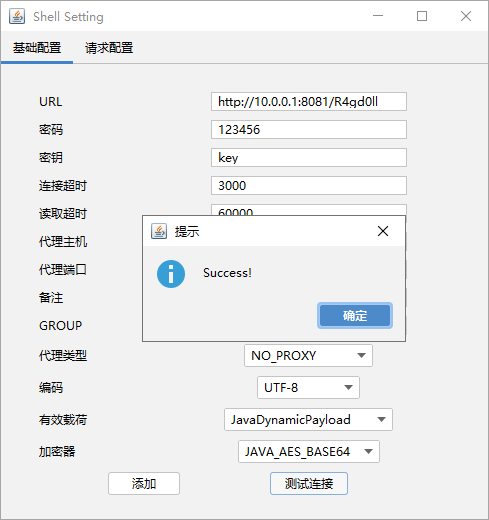
Task: Select the 基础配置 tab
Action: pos(37,48)
